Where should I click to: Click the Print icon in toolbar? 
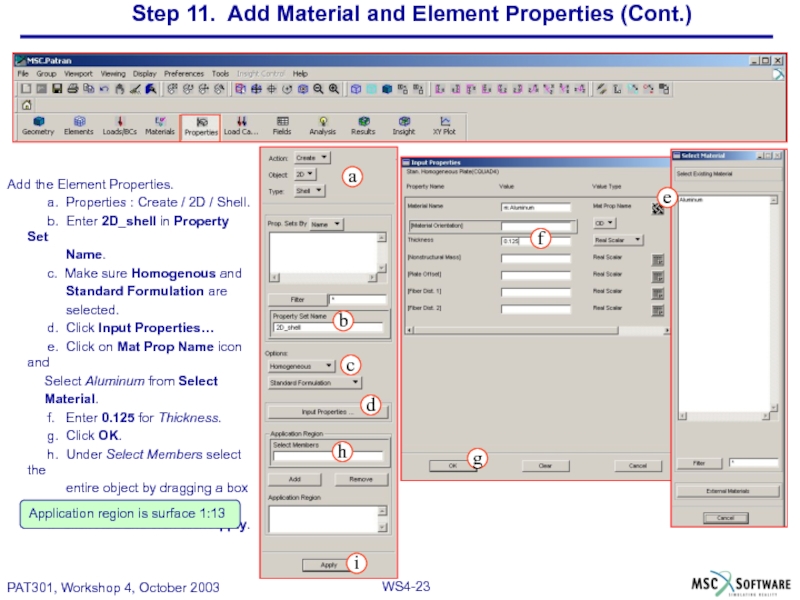[x=73, y=89]
